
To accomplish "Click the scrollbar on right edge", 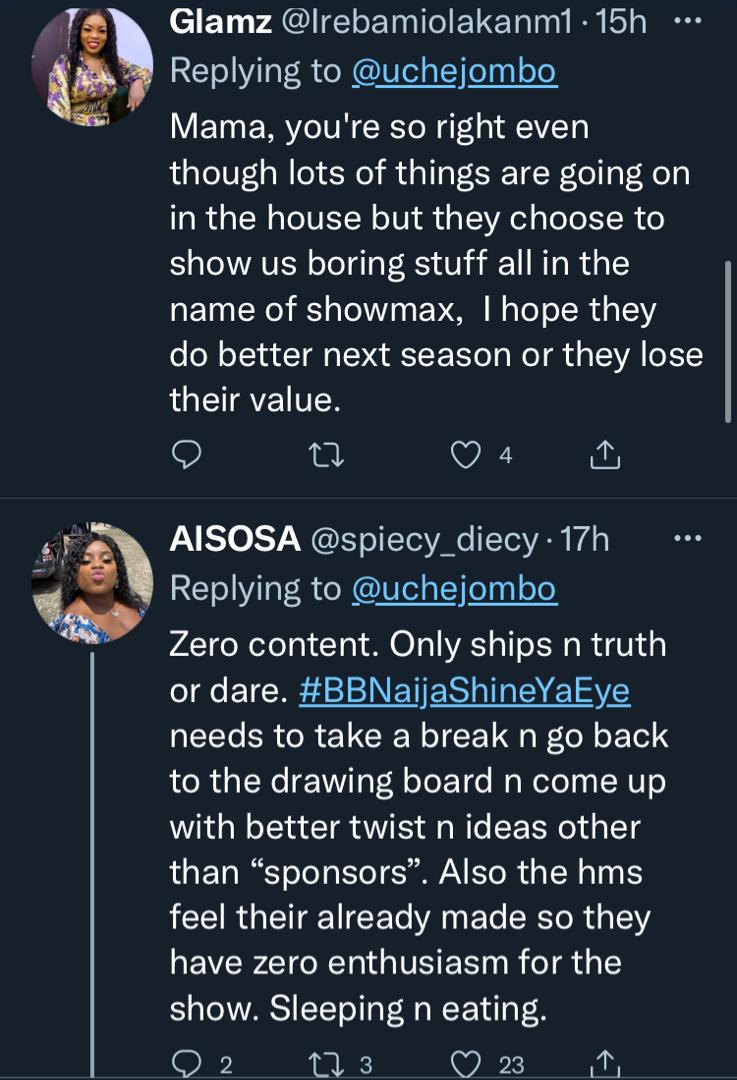I will click(729, 340).
